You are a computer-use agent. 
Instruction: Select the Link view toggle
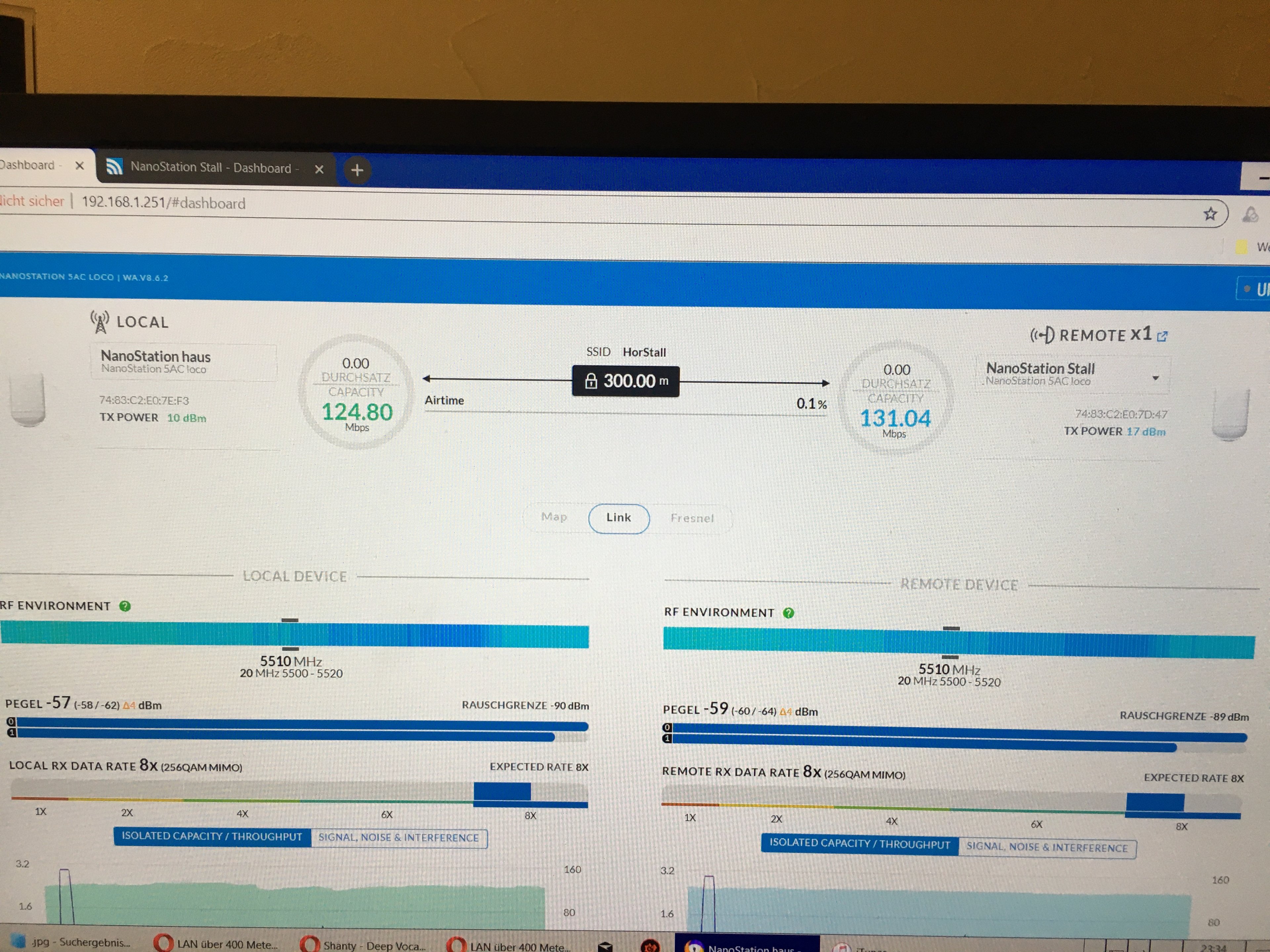(618, 518)
